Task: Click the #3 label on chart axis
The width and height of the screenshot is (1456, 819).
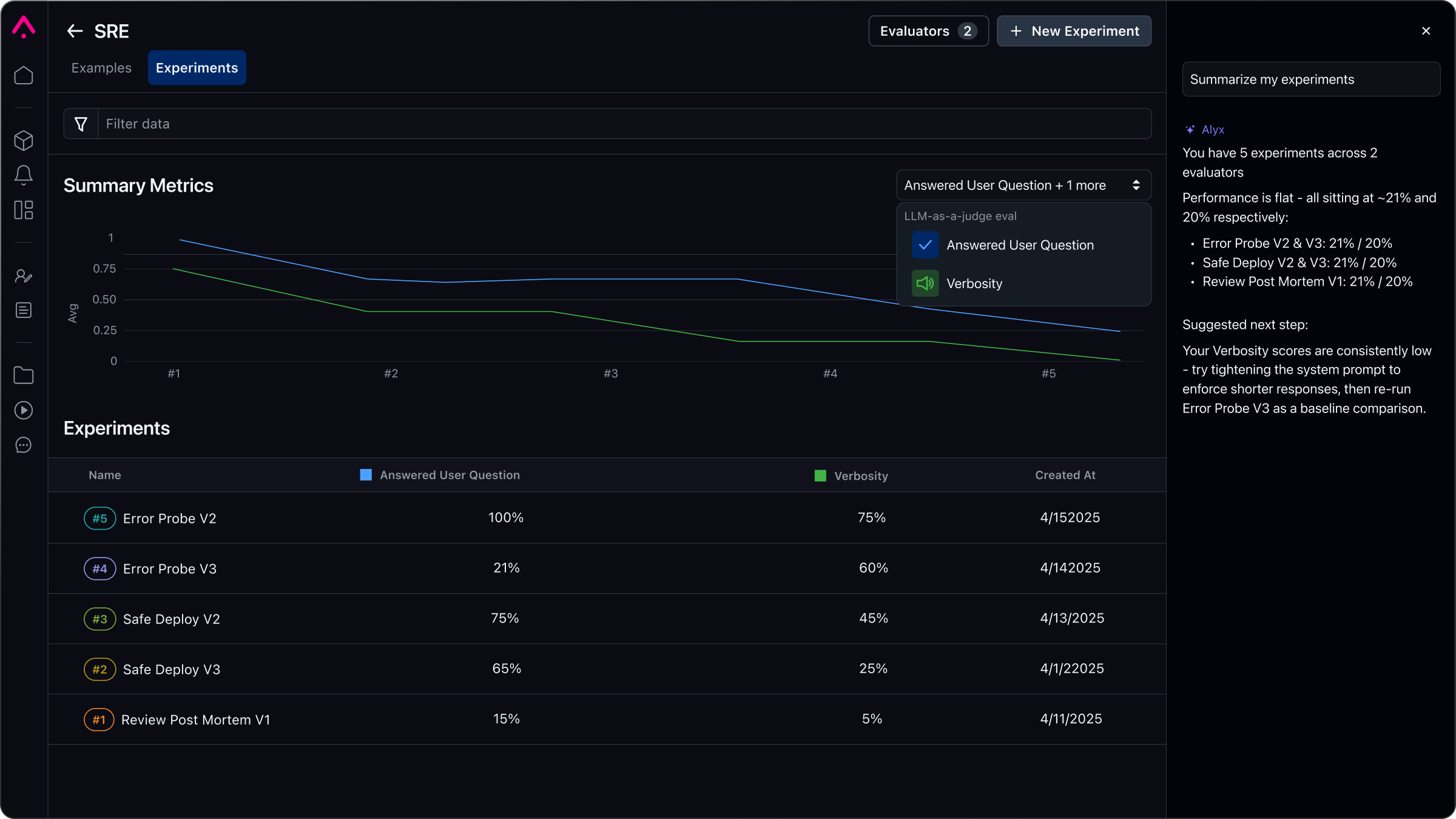Action: [611, 374]
